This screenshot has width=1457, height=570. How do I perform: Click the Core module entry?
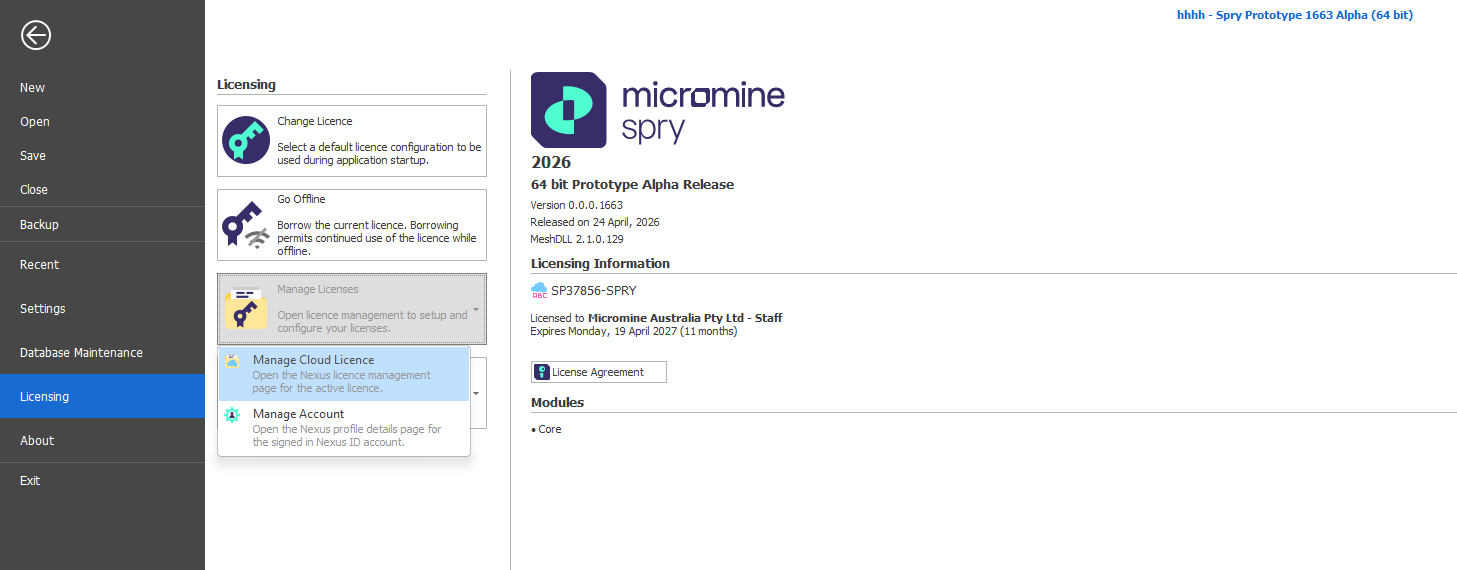549,429
